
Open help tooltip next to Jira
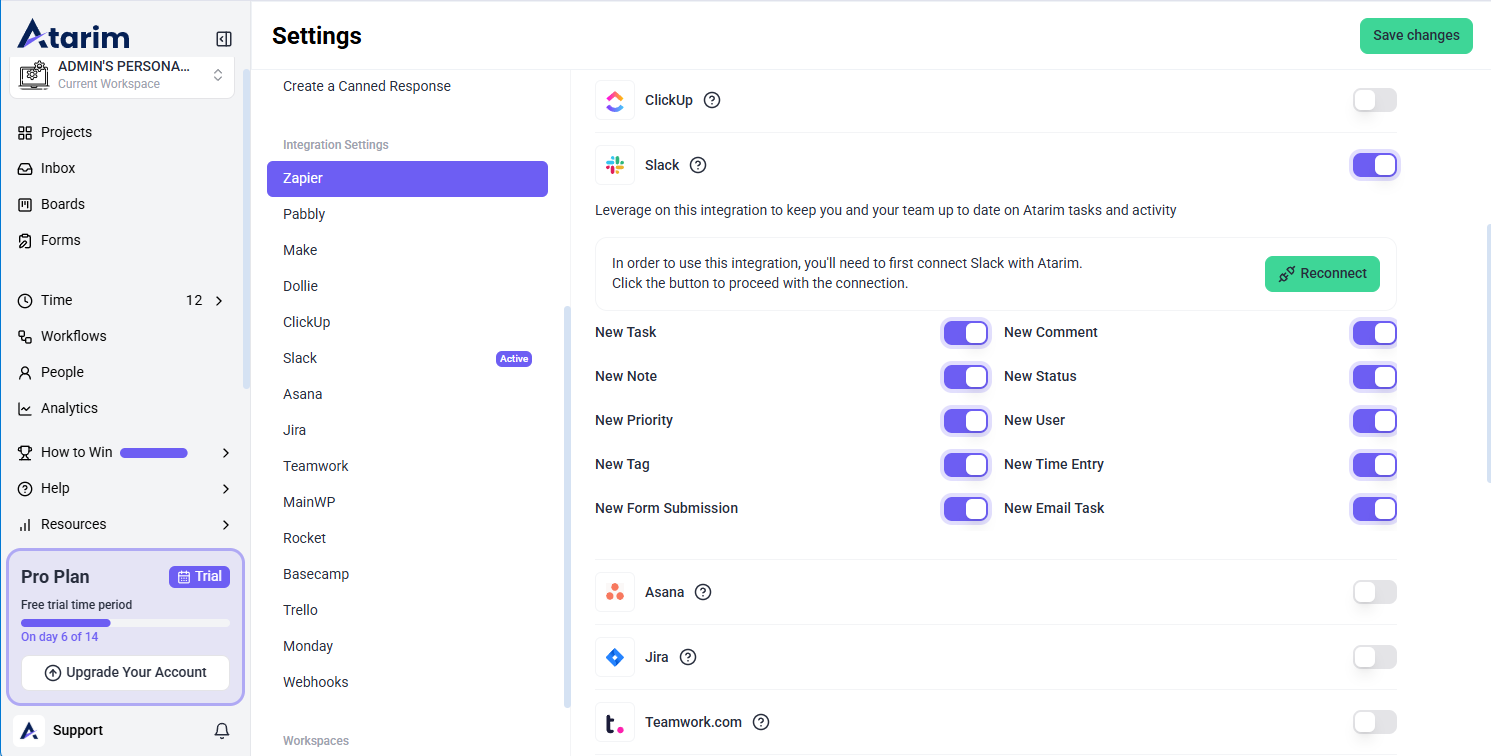688,657
